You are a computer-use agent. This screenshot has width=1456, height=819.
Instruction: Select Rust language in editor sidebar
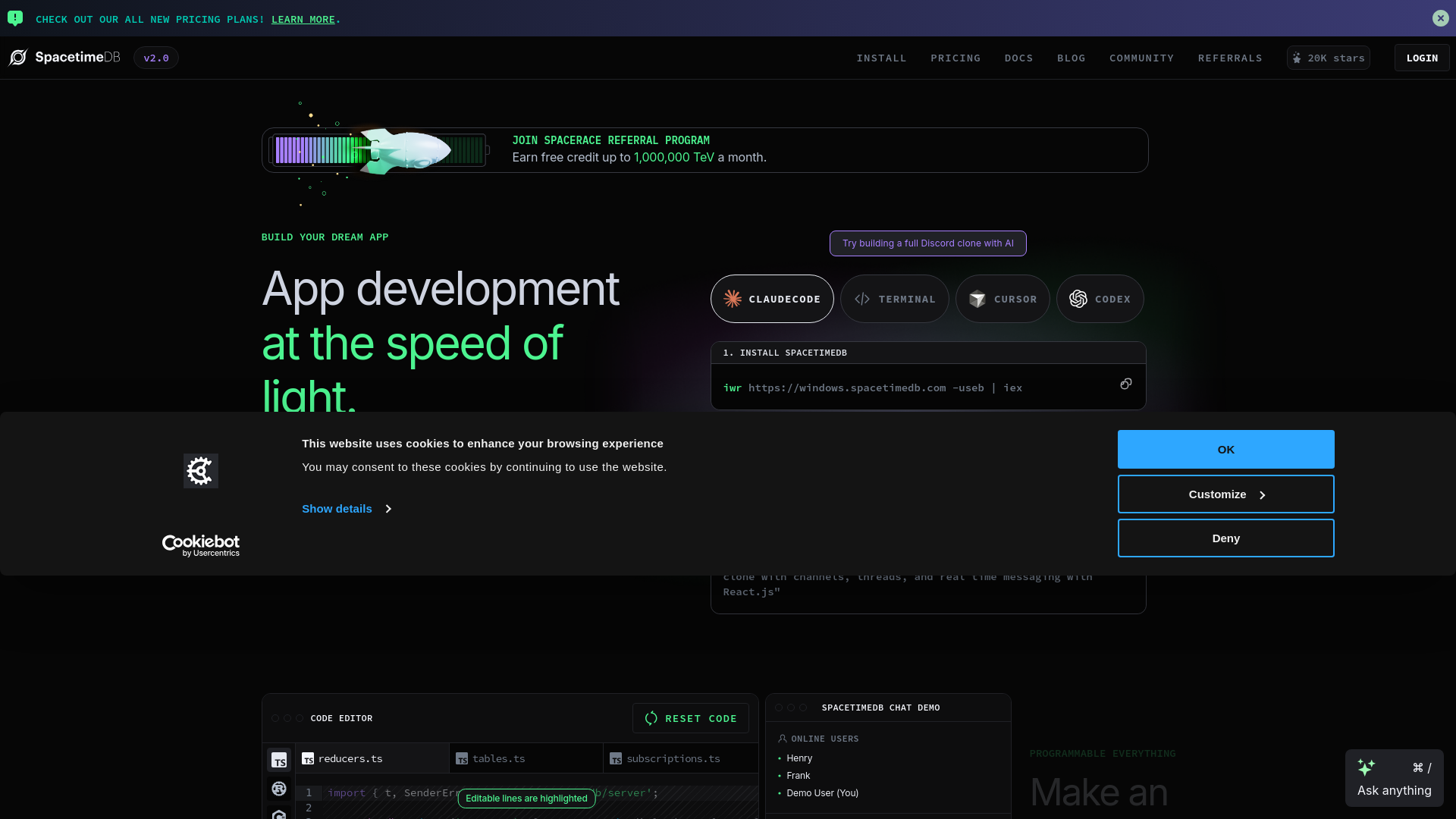(x=279, y=789)
